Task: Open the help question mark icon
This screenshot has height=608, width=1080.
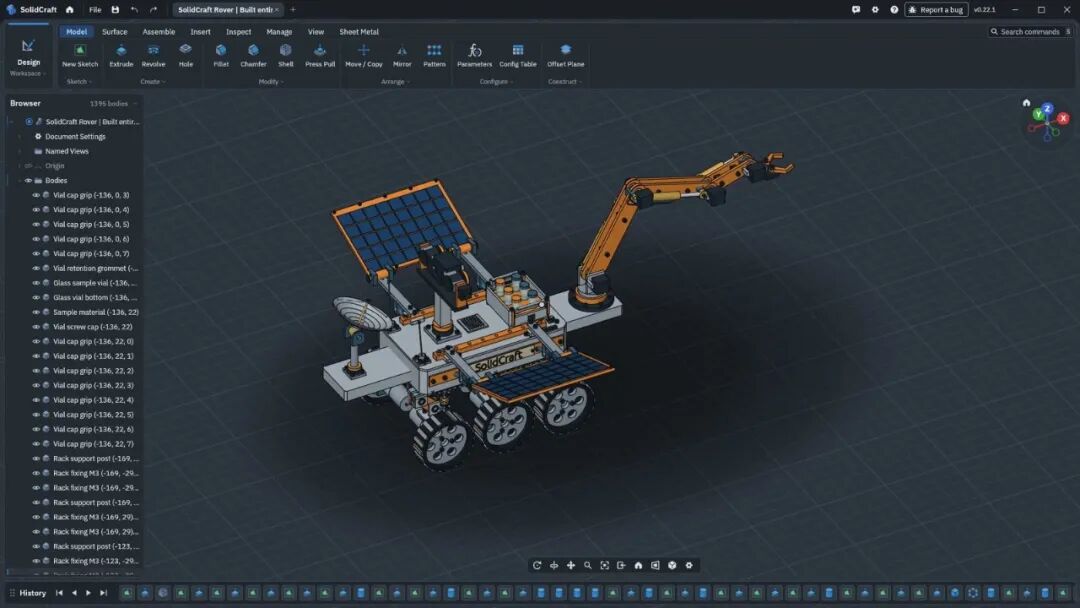Action: tap(894, 10)
